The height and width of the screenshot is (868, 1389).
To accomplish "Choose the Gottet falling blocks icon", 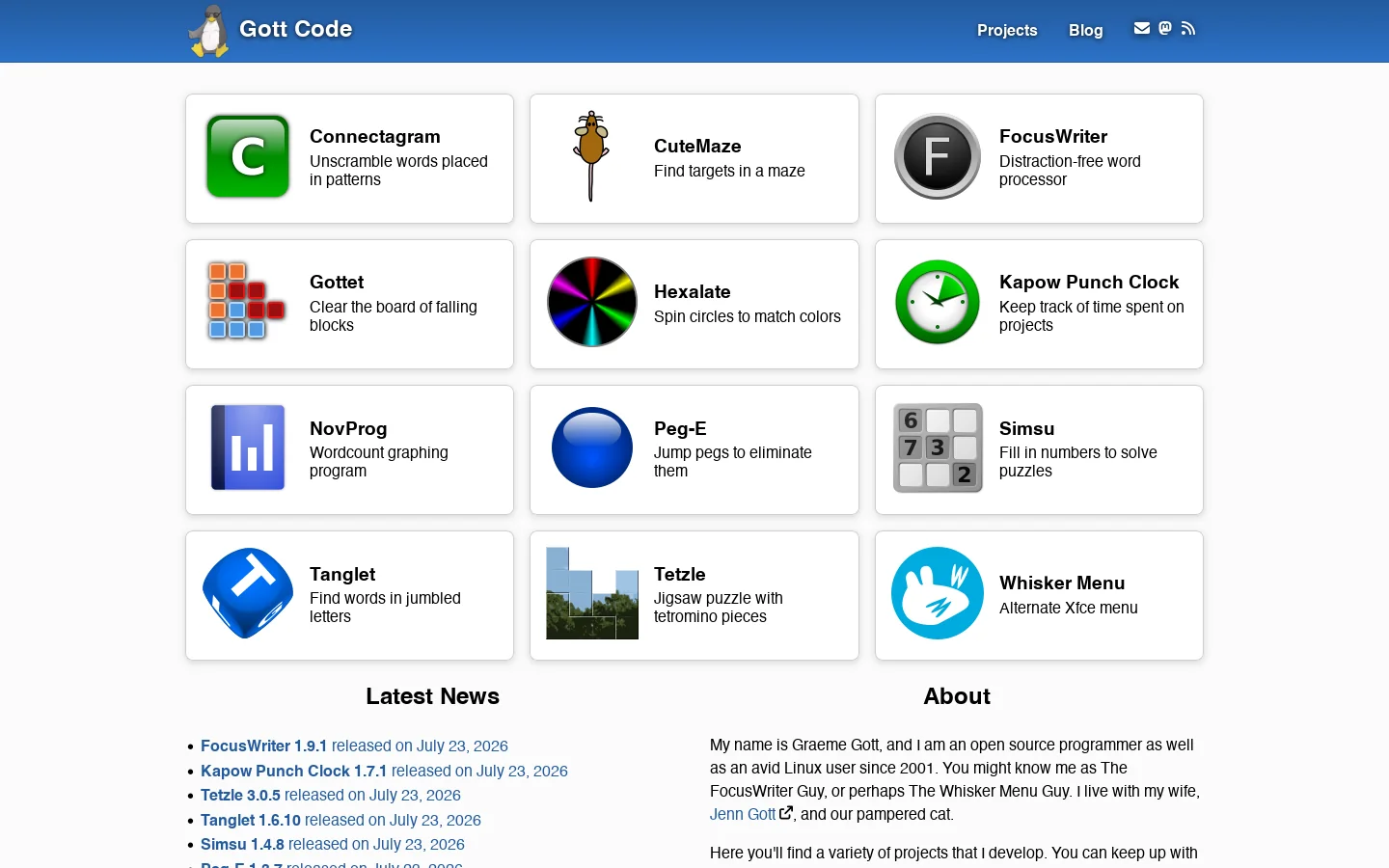I will pyautogui.click(x=247, y=302).
